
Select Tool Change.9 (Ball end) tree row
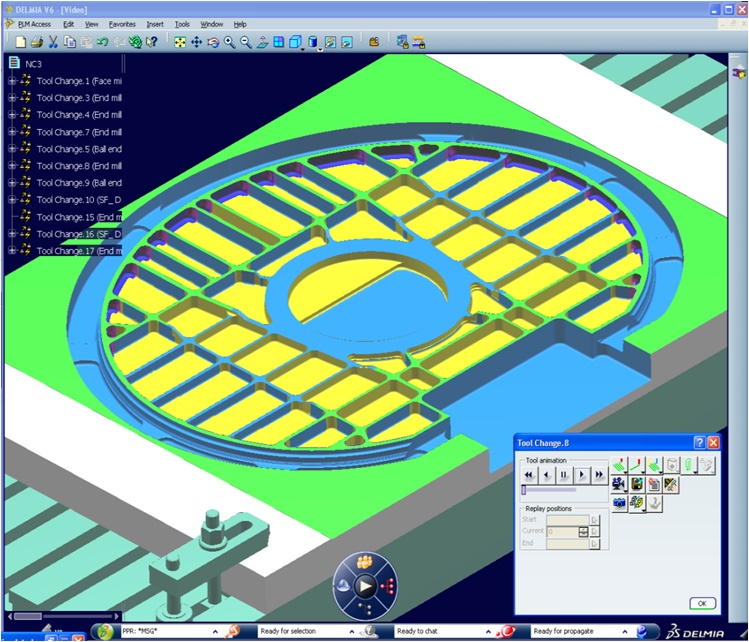[x=79, y=183]
